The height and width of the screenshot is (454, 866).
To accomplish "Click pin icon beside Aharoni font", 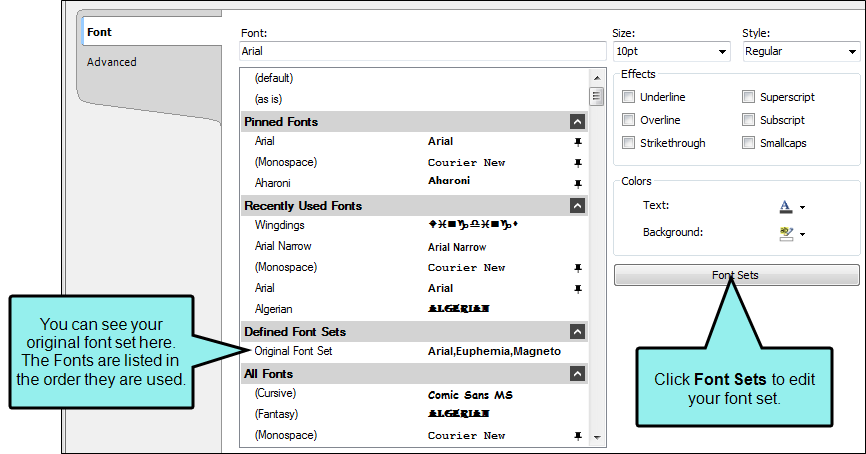I will (578, 183).
